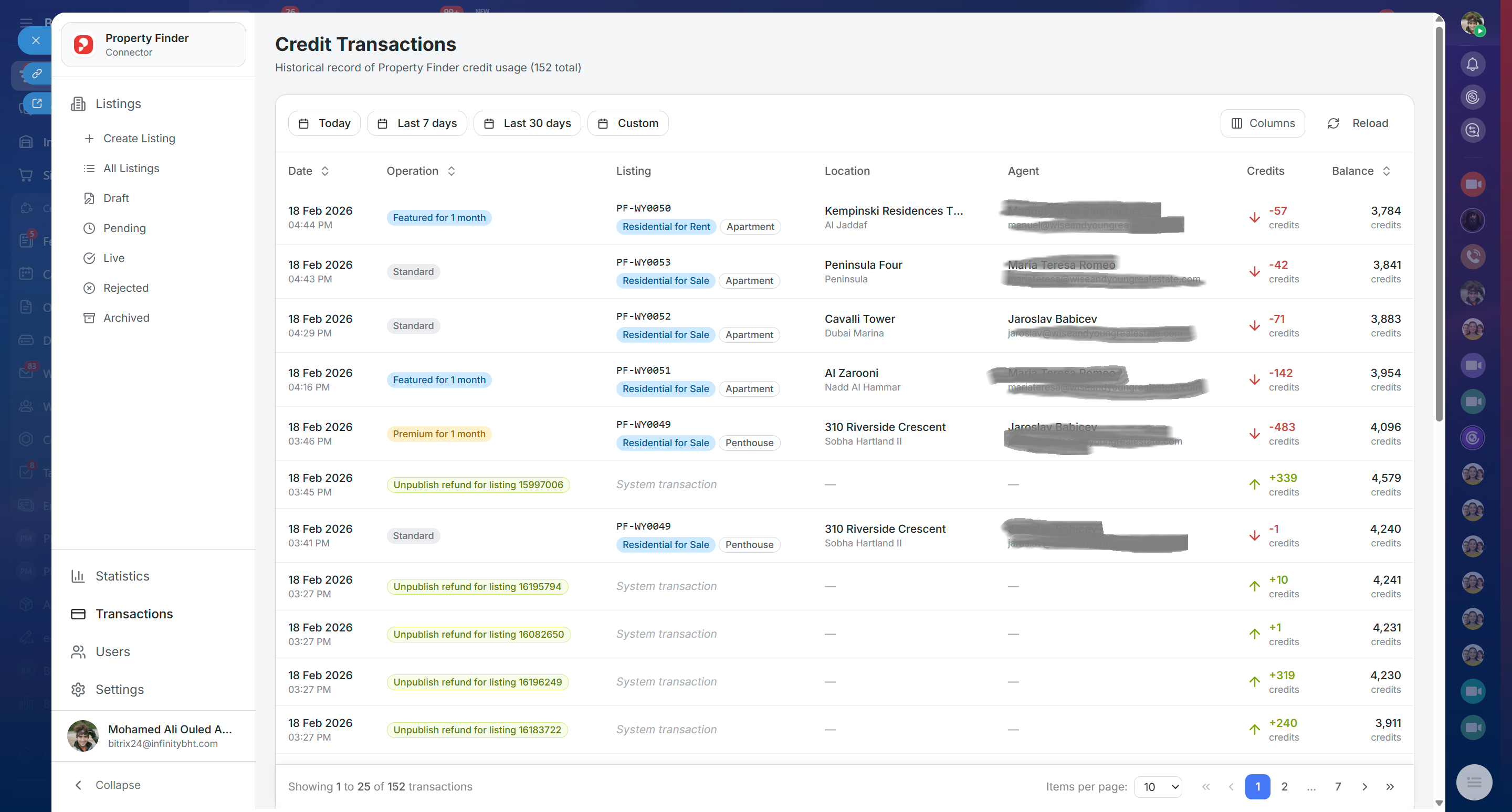Go to page 2
Viewport: 1512px width, 812px height.
click(1284, 786)
